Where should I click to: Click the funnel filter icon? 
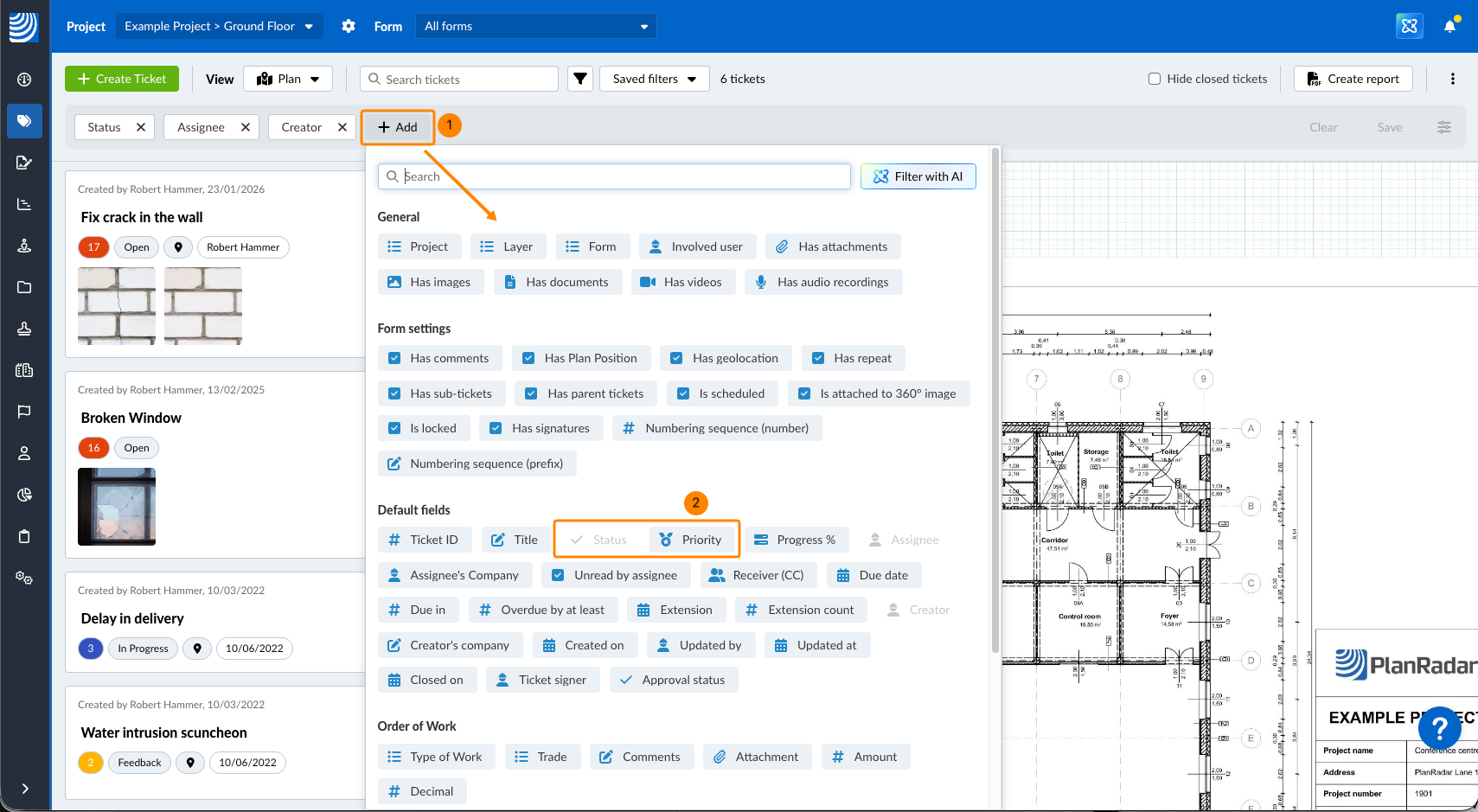click(x=580, y=79)
